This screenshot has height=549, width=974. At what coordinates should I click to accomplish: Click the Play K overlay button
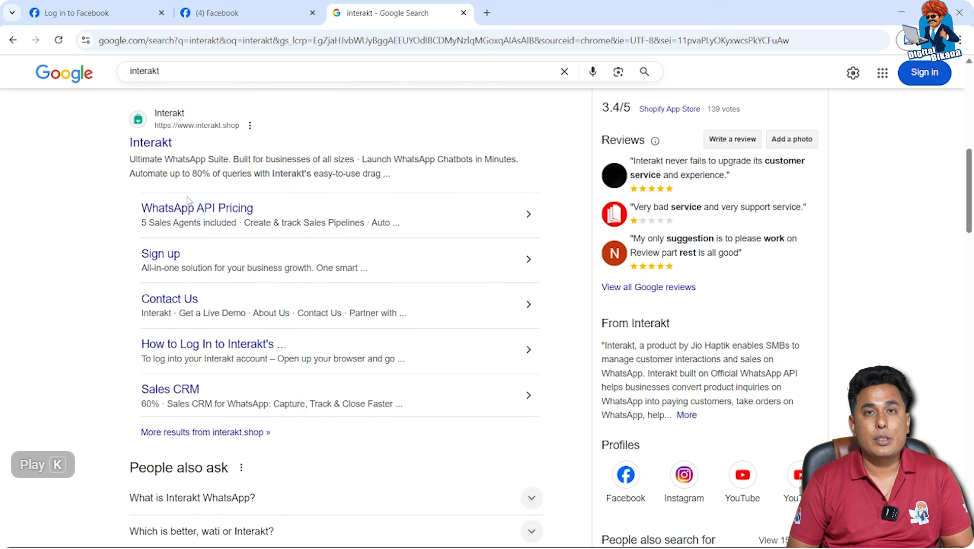(x=43, y=465)
